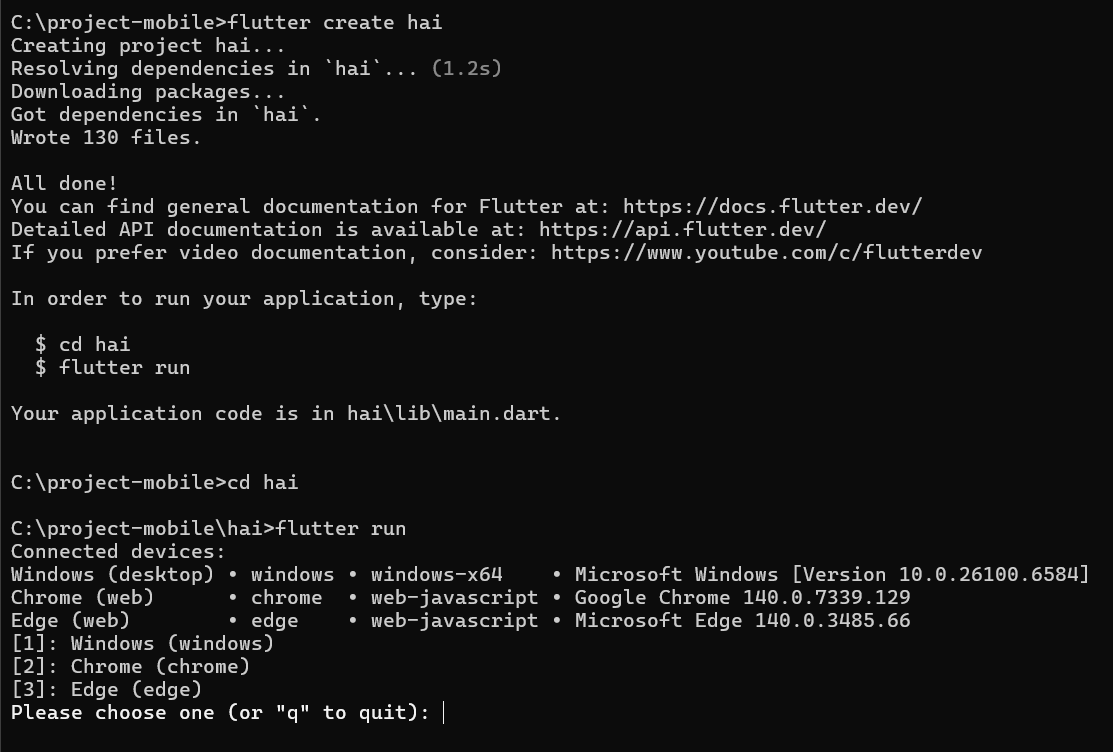The image size is (1113, 752).
Task: Click the "Chrome (web)" device name
Action: click(x=82, y=598)
